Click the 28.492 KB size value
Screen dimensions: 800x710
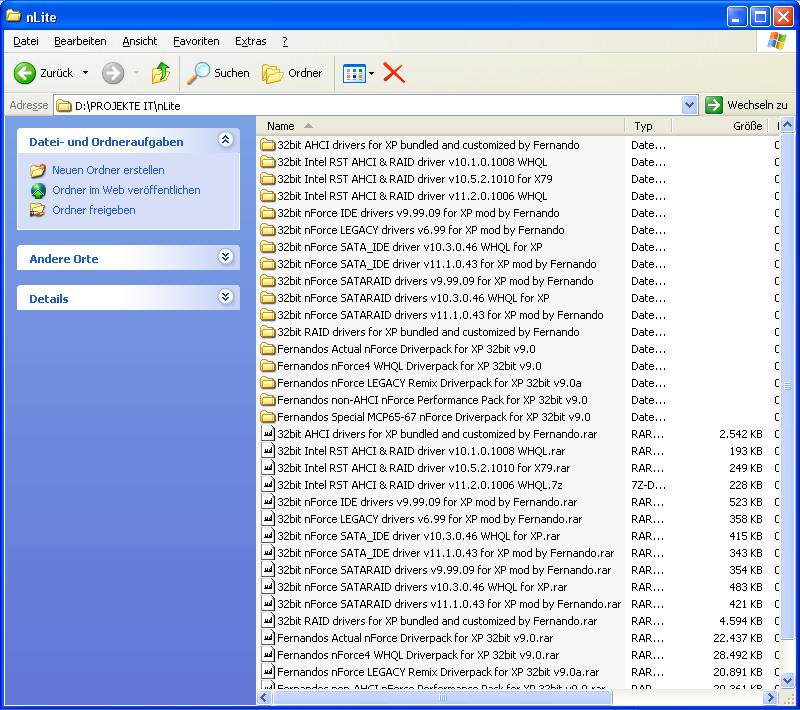coord(738,655)
